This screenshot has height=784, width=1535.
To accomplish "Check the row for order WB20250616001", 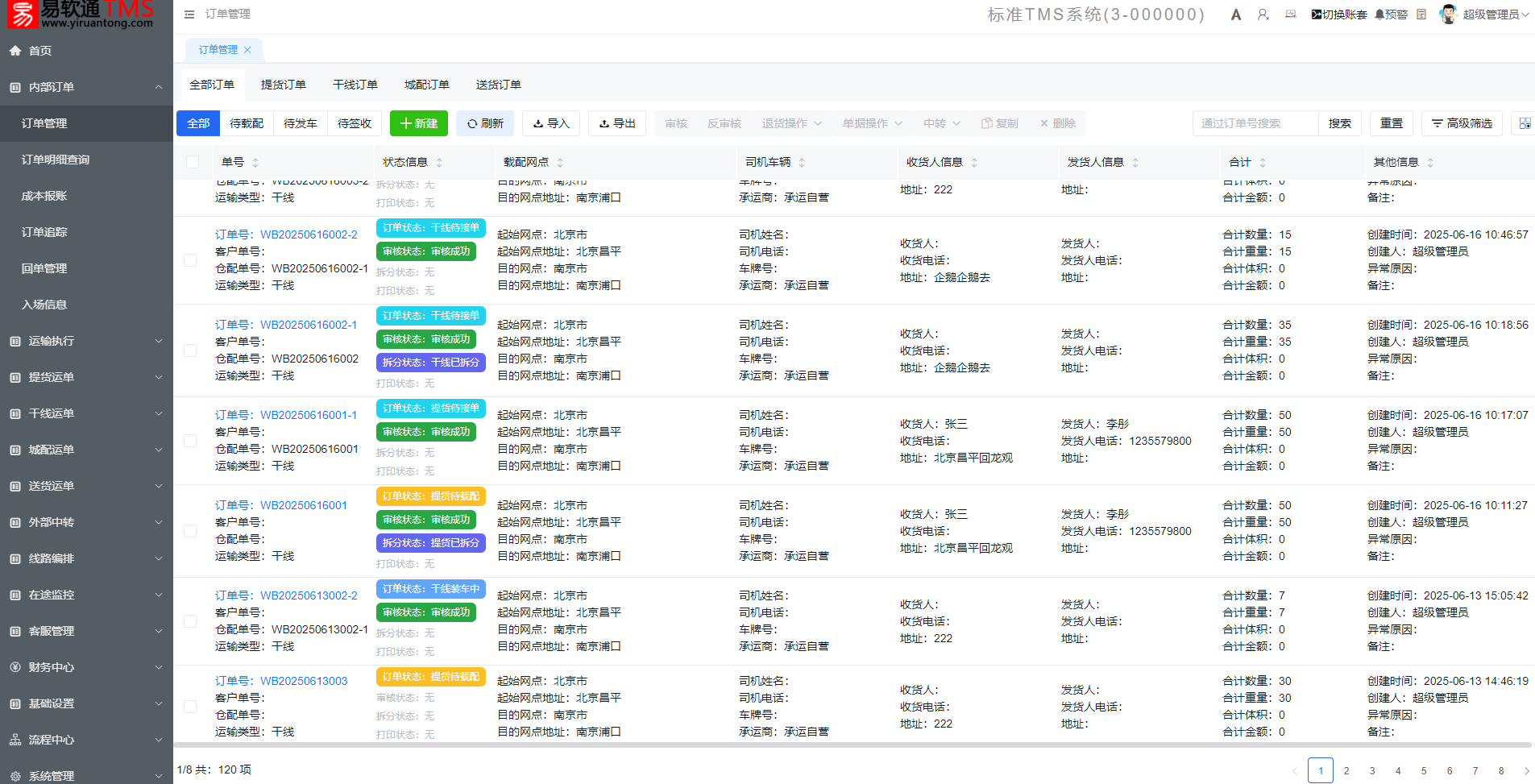I will [x=190, y=531].
